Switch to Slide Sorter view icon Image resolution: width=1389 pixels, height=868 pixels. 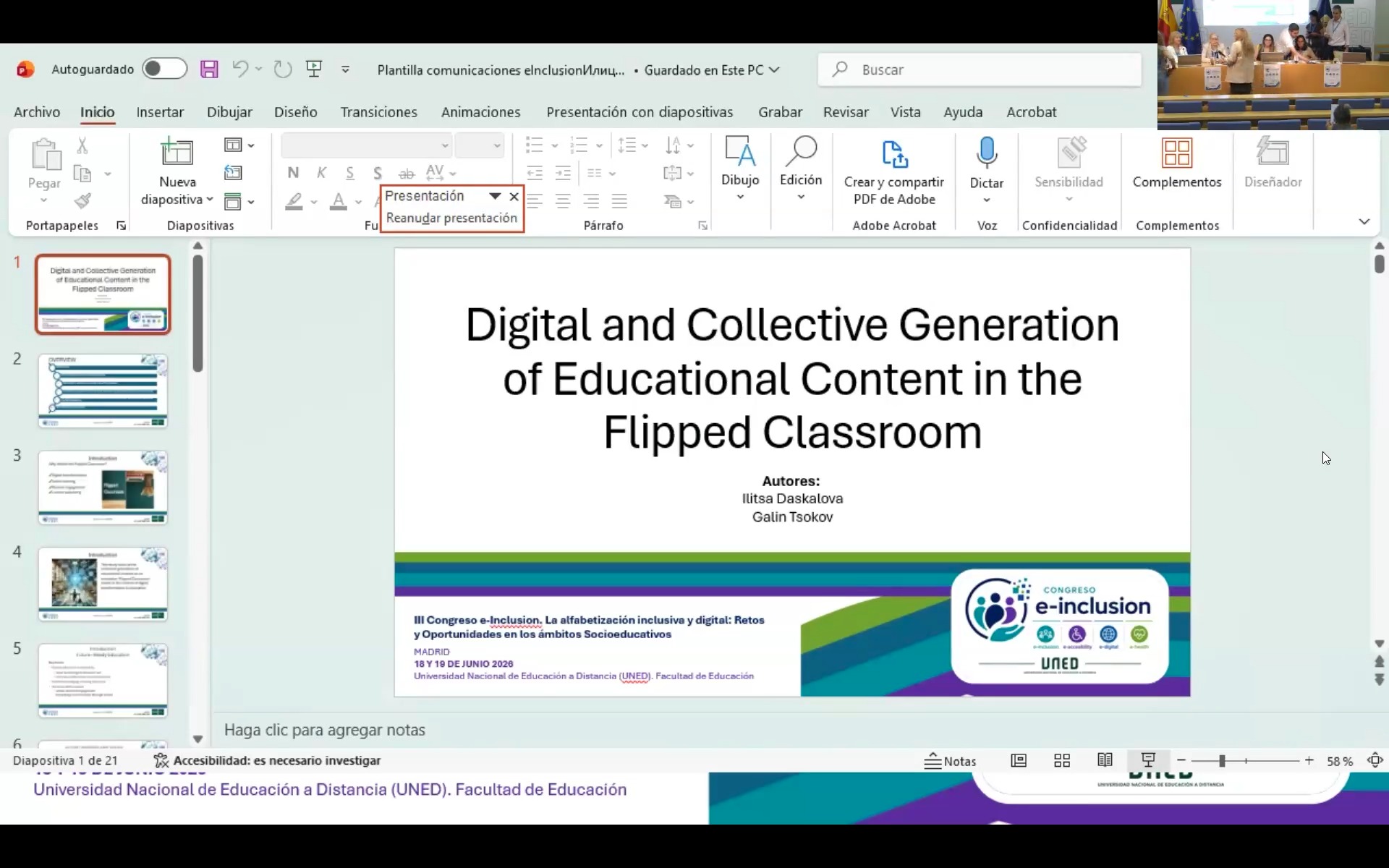(x=1062, y=760)
